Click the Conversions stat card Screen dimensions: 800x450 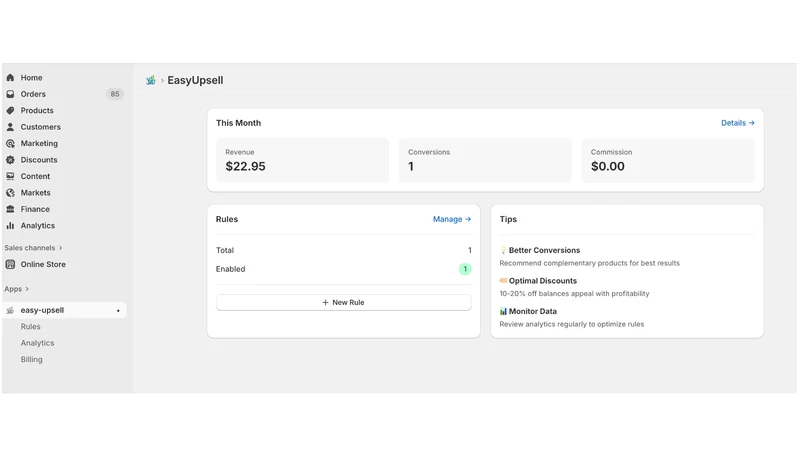[x=485, y=160]
